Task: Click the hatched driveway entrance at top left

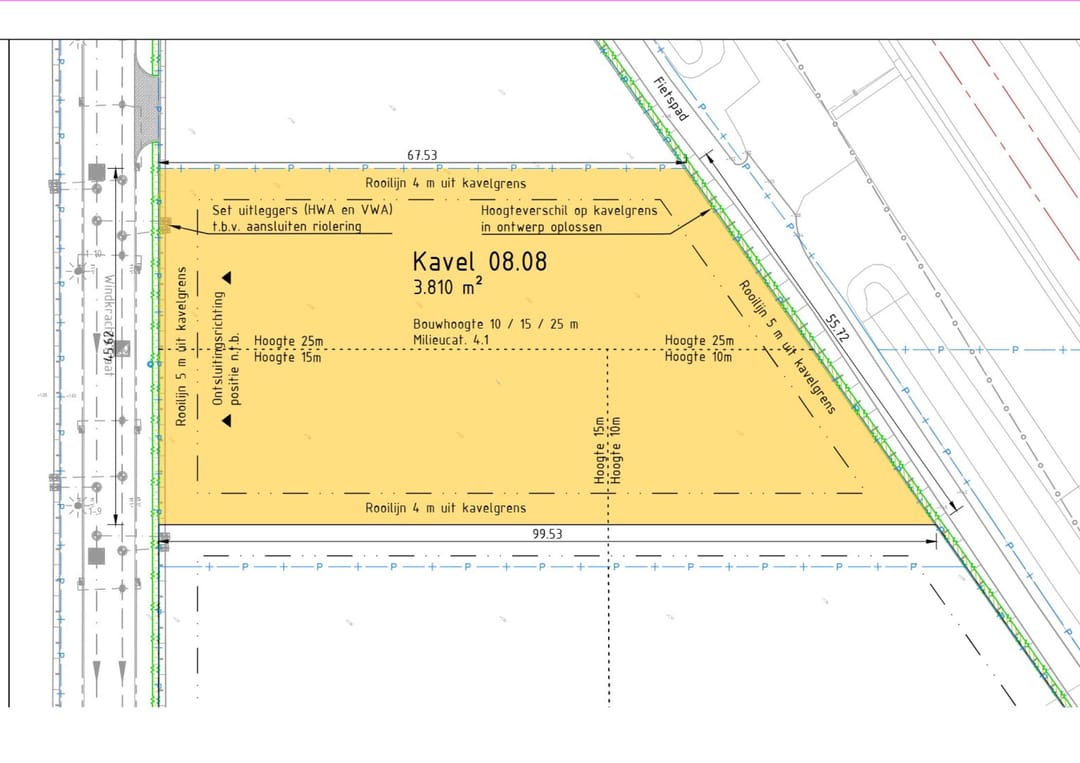Action: point(147,110)
